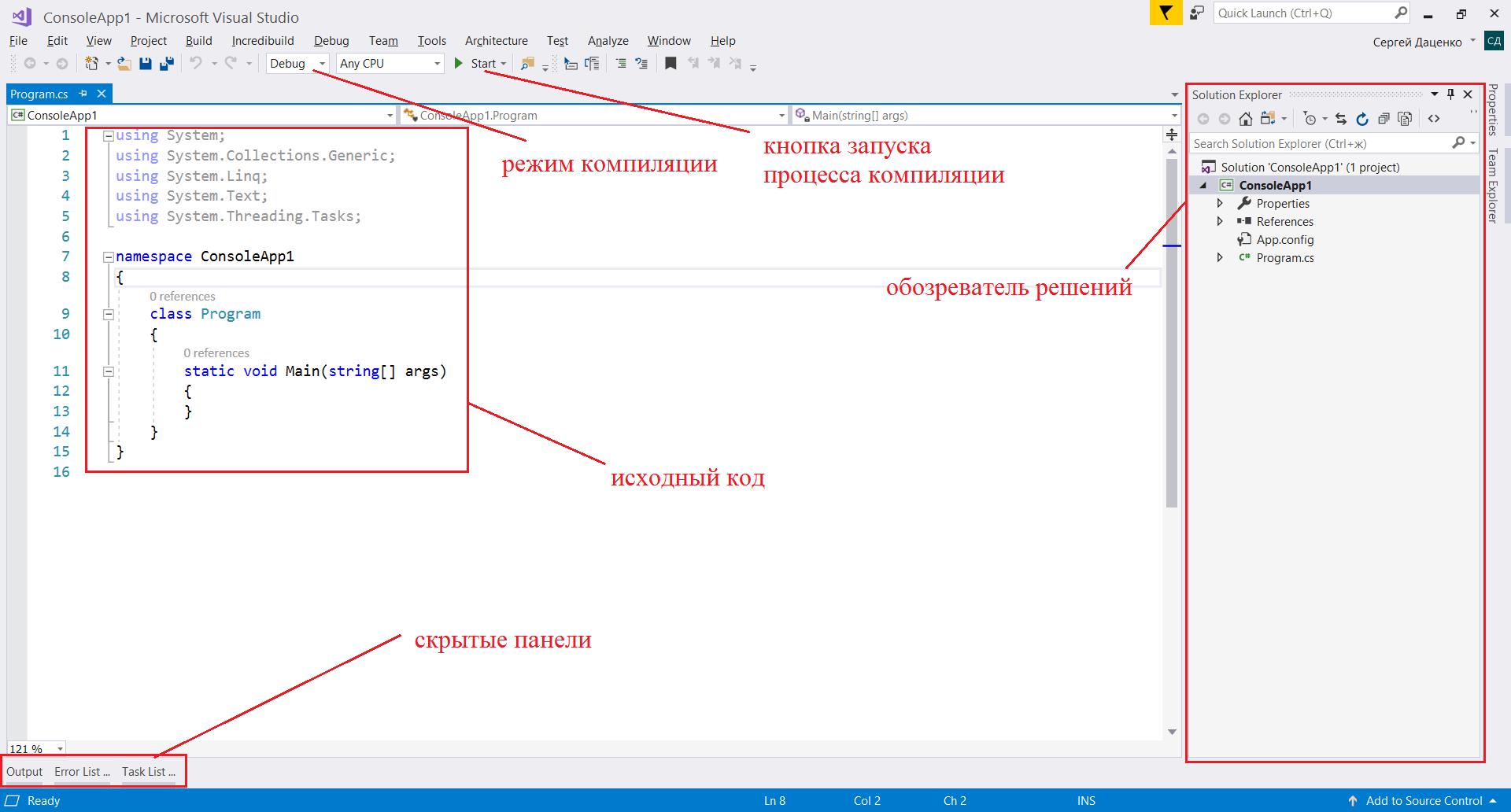1511x812 pixels.
Task: Click the Find in Files toolbar icon
Action: click(x=527, y=64)
